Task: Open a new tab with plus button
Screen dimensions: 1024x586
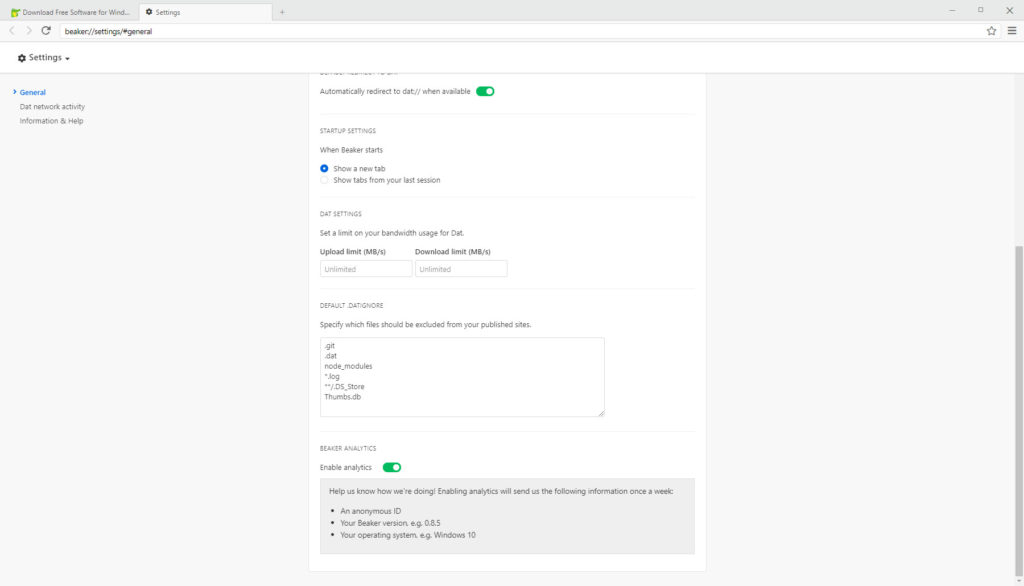Action: pos(282,12)
